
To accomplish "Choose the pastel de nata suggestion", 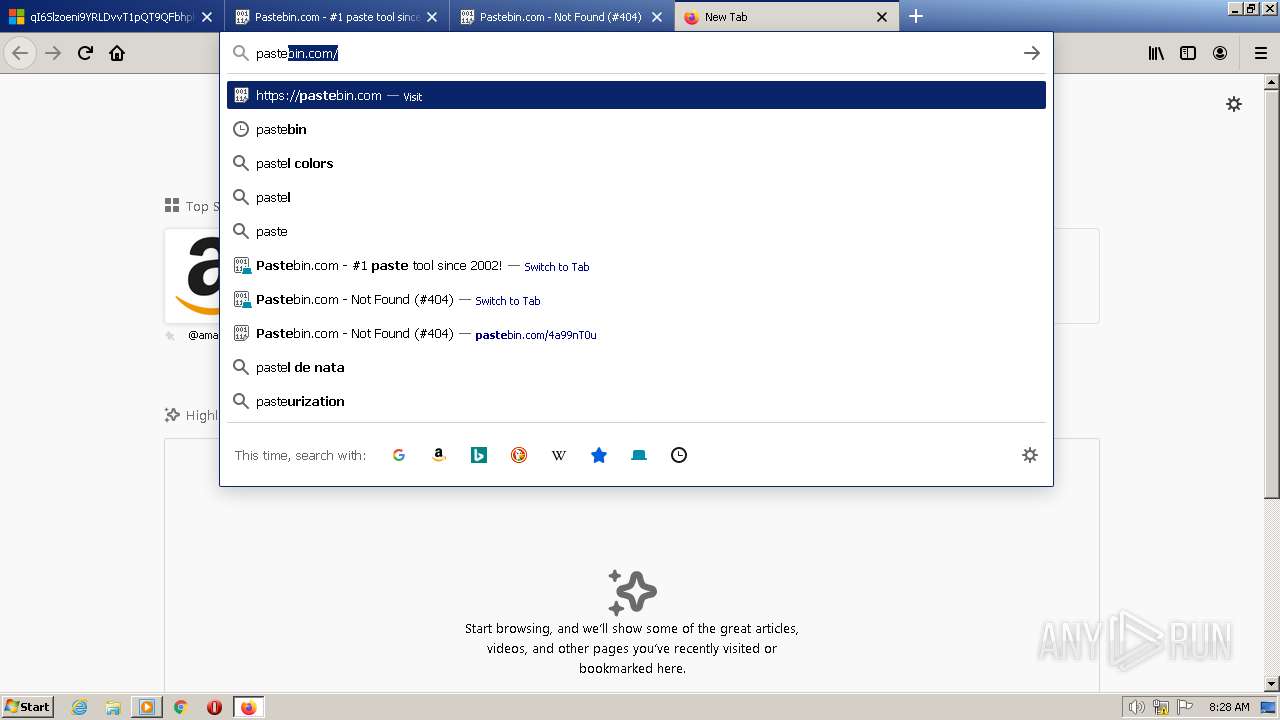I will point(636,367).
